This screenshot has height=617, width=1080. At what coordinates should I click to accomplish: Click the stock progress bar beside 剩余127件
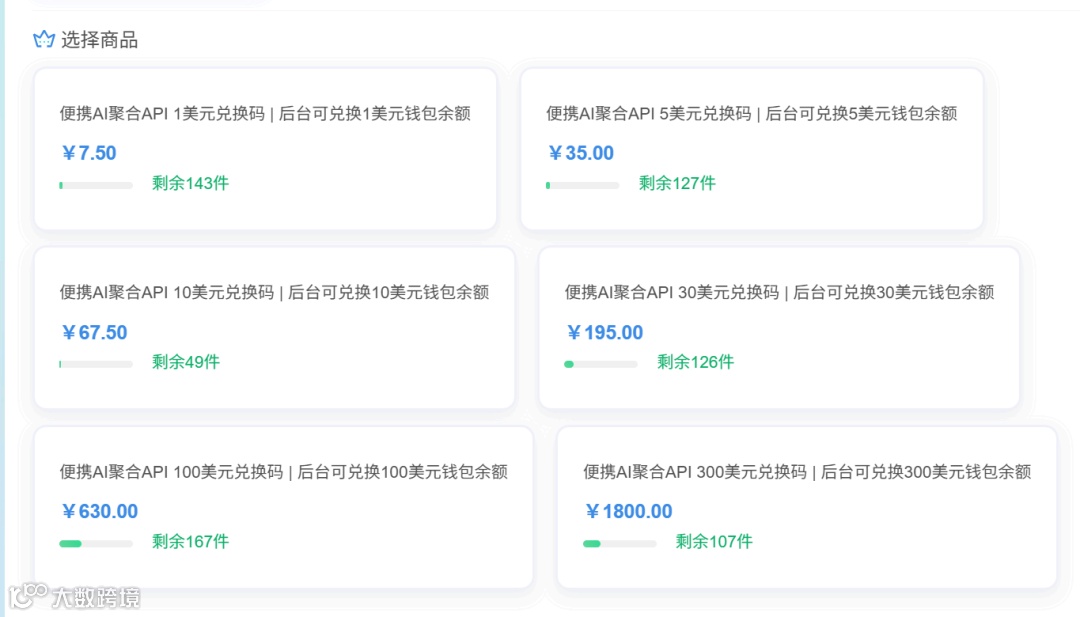(583, 185)
